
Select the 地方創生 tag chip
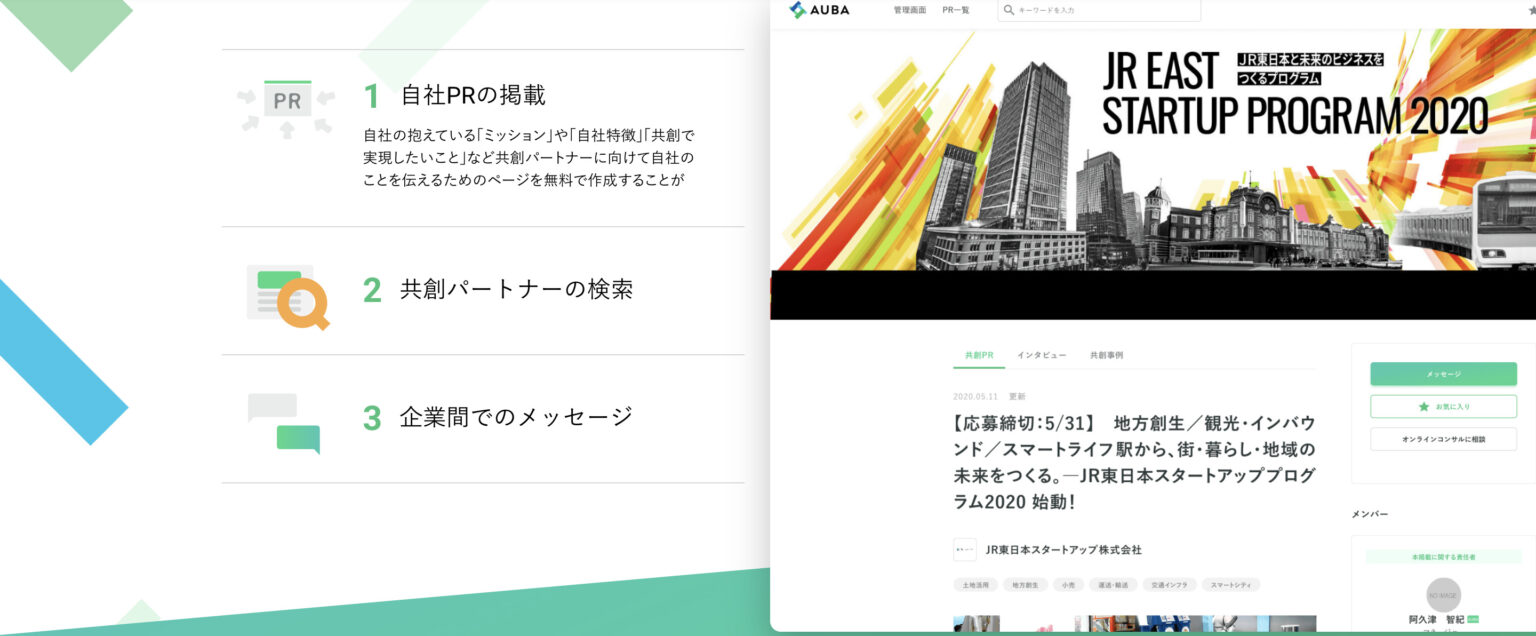point(1025,585)
